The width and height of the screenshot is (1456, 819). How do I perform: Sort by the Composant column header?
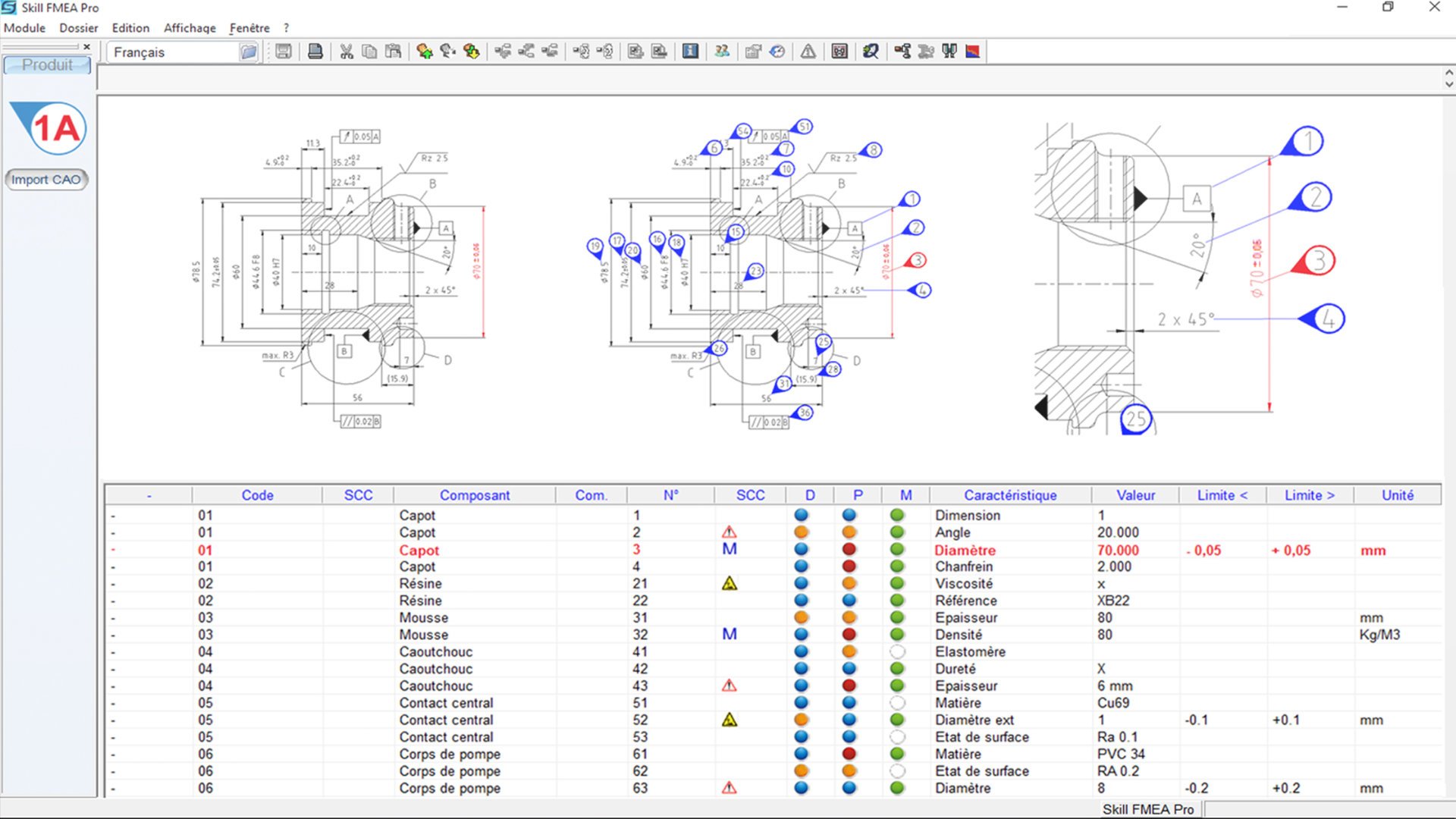tap(475, 495)
